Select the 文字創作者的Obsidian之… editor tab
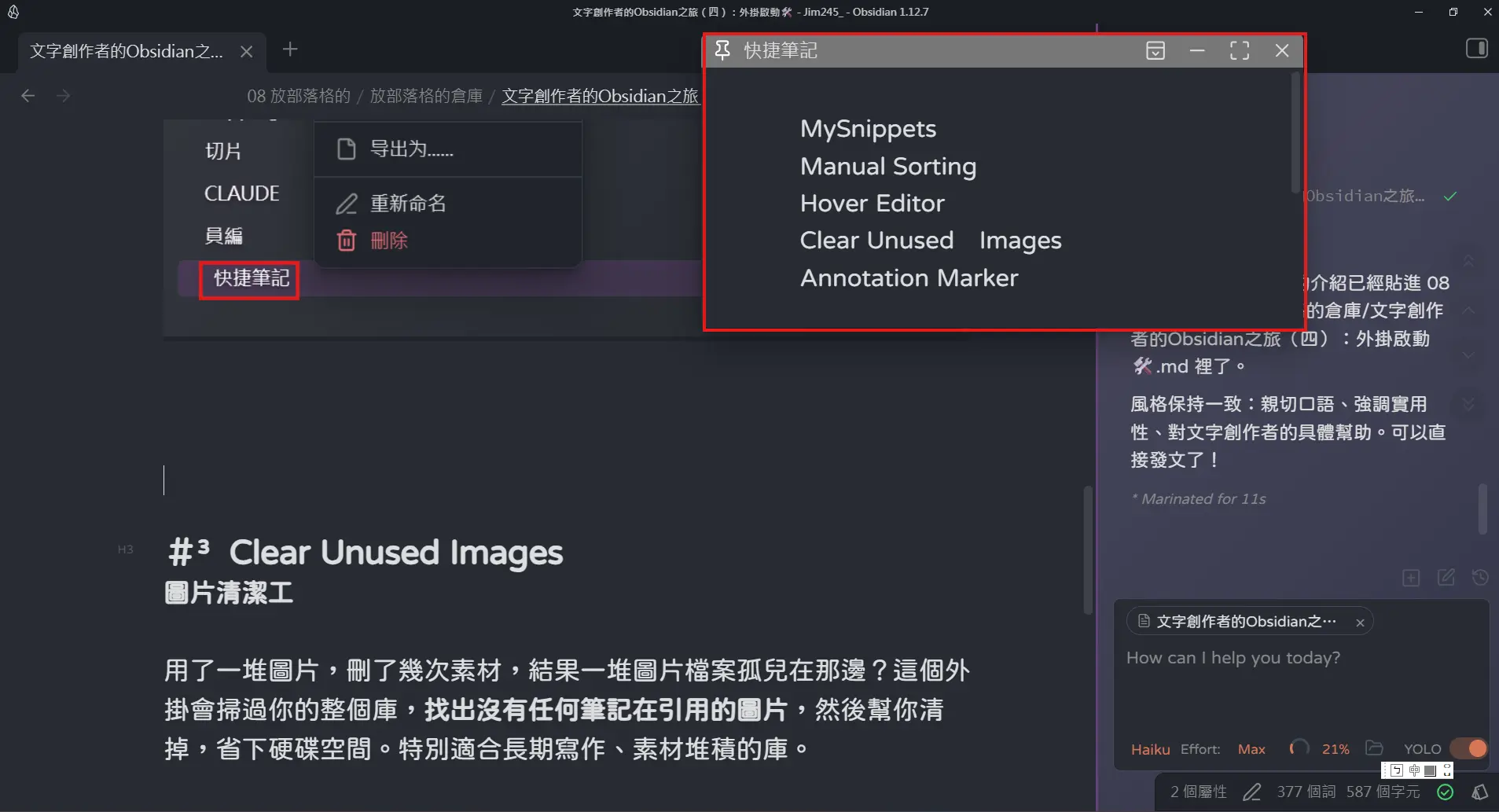Screen dimensions: 1499x812 [127, 52]
